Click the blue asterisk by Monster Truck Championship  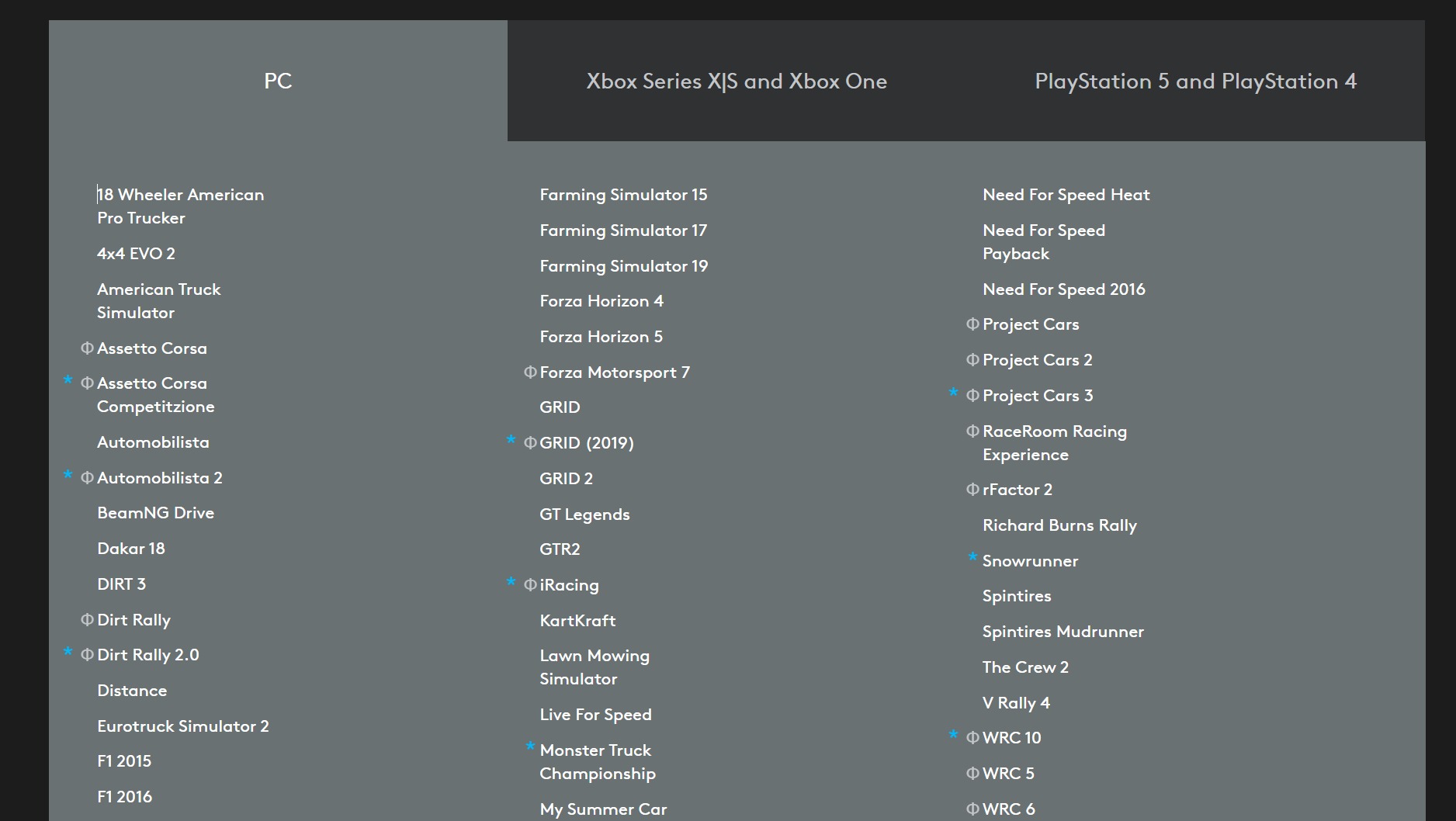tap(530, 747)
